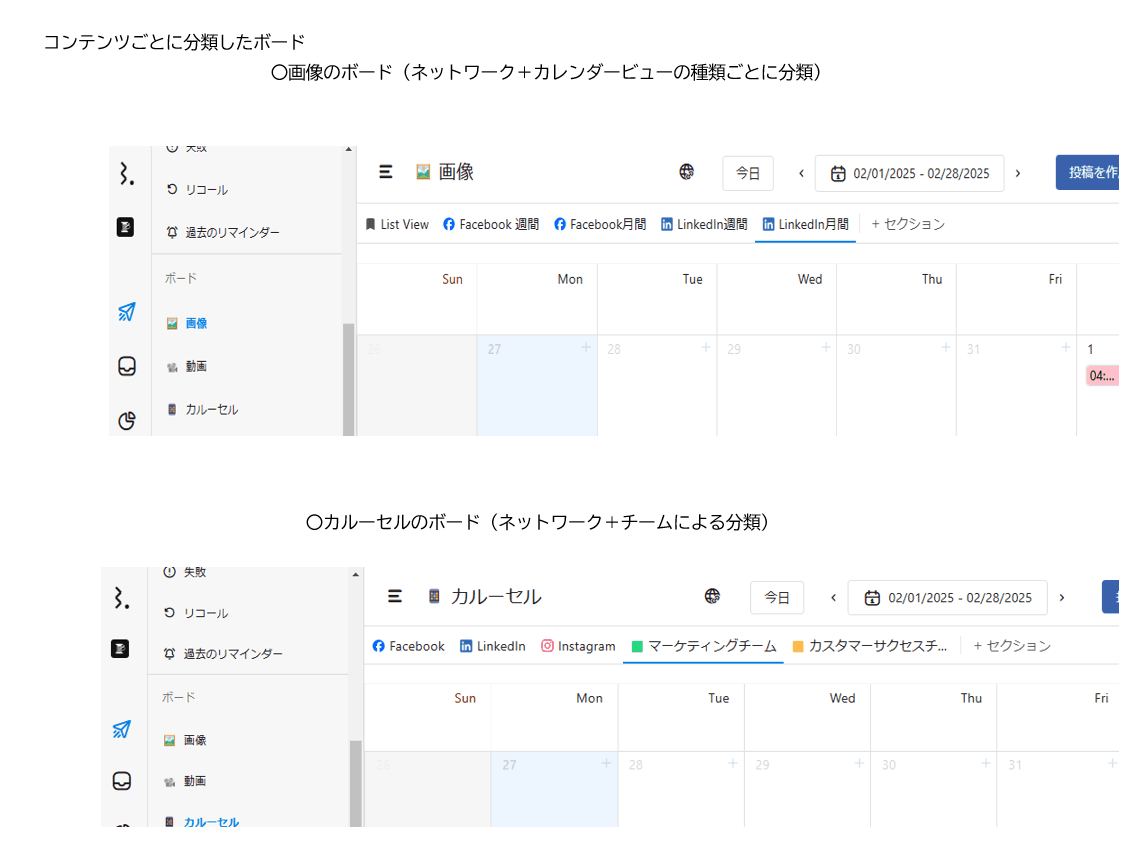Click the 今日 button in the カルーセル board

pyautogui.click(x=776, y=598)
